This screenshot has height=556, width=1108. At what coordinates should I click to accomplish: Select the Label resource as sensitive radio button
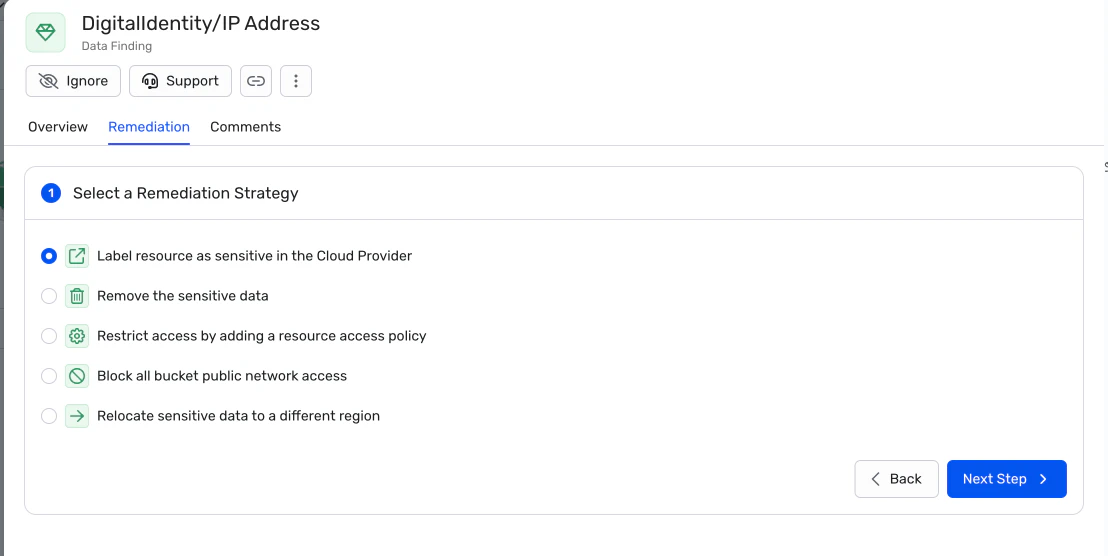pos(49,256)
